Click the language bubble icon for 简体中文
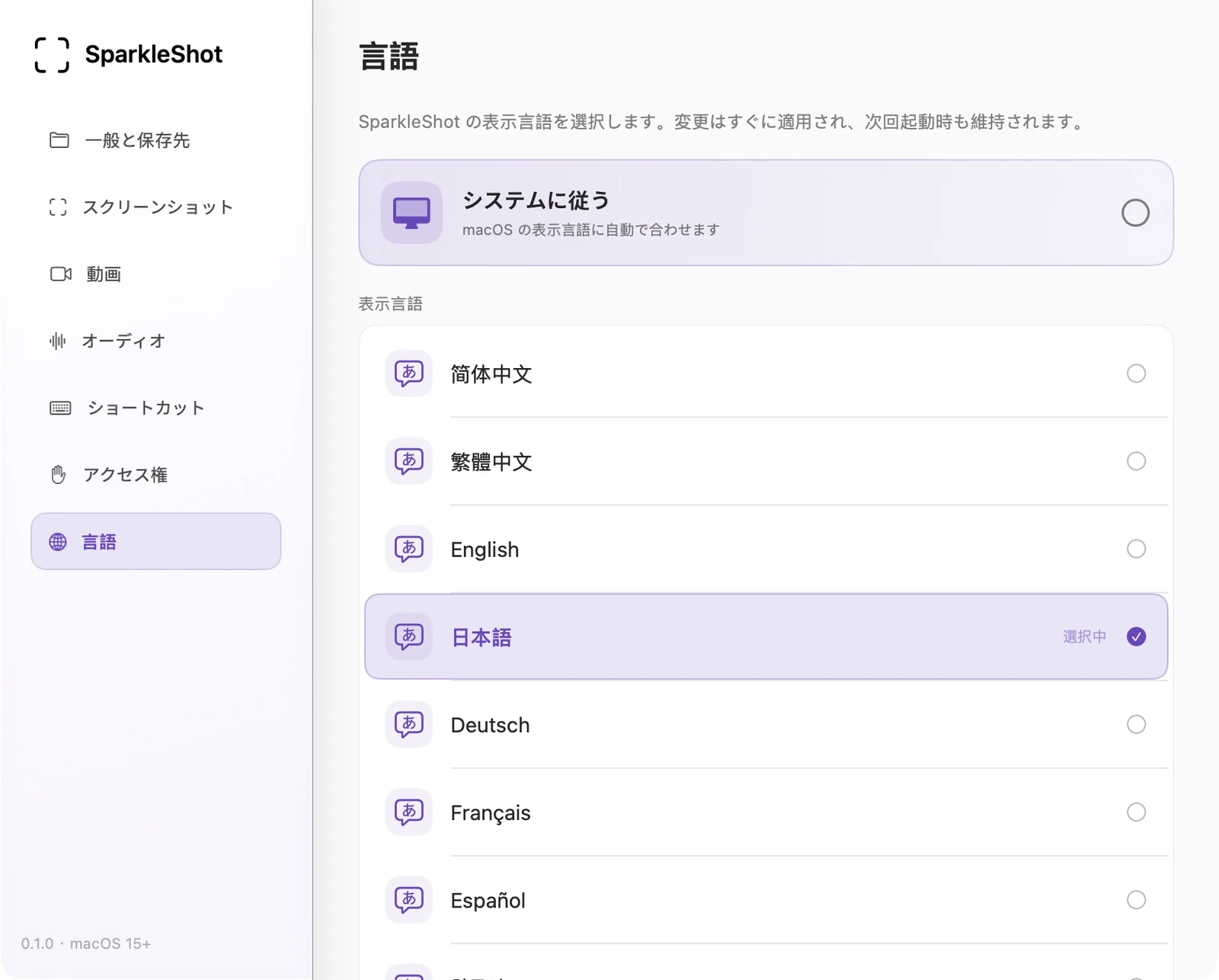This screenshot has height=980, width=1219. pos(409,373)
